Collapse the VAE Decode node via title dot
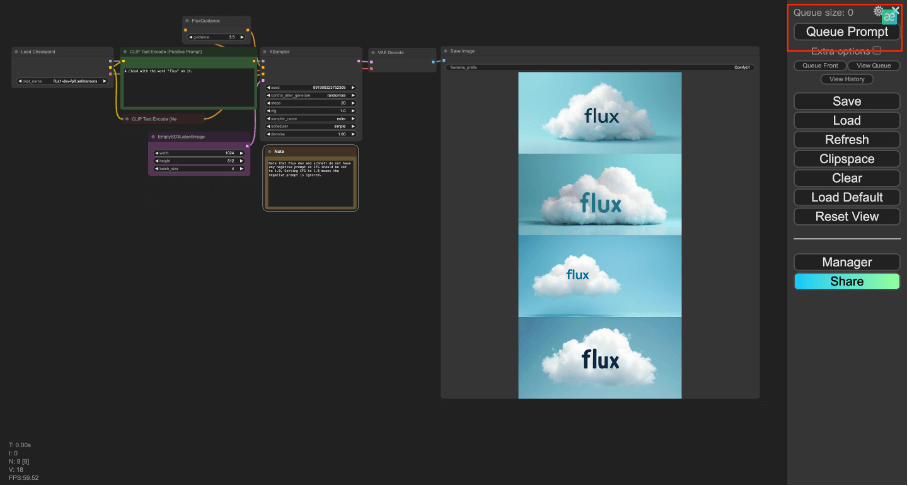This screenshot has width=908, height=486. coord(374,52)
